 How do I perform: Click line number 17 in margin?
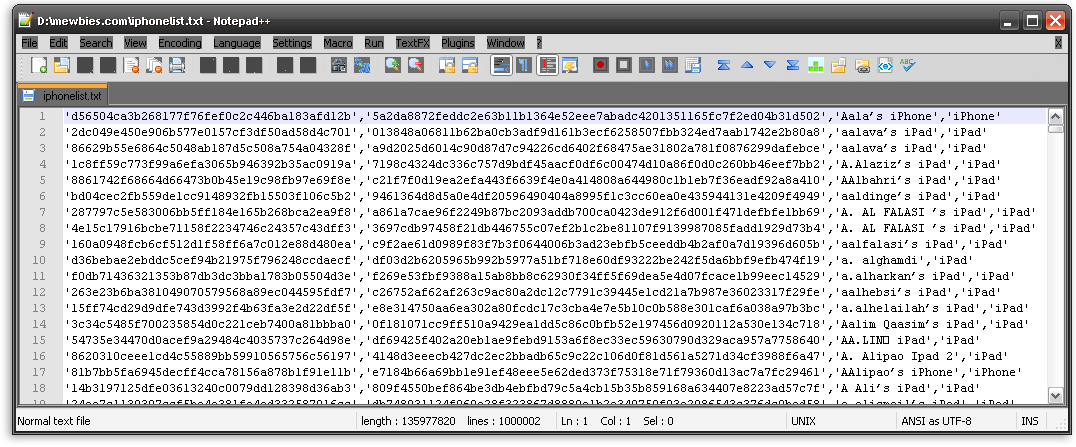pos(38,371)
